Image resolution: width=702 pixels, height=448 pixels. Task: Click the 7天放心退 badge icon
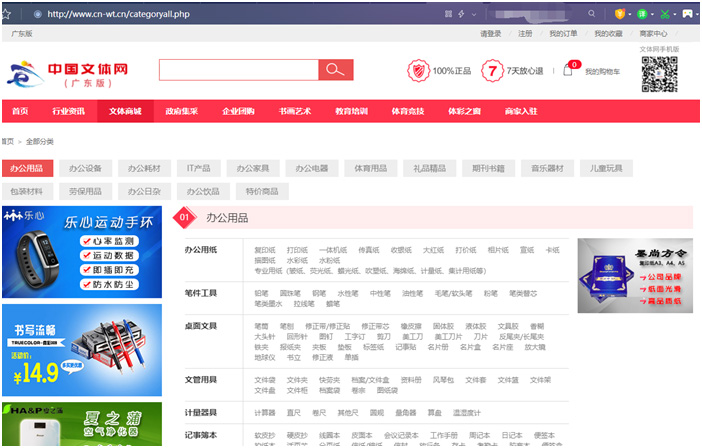point(491,71)
